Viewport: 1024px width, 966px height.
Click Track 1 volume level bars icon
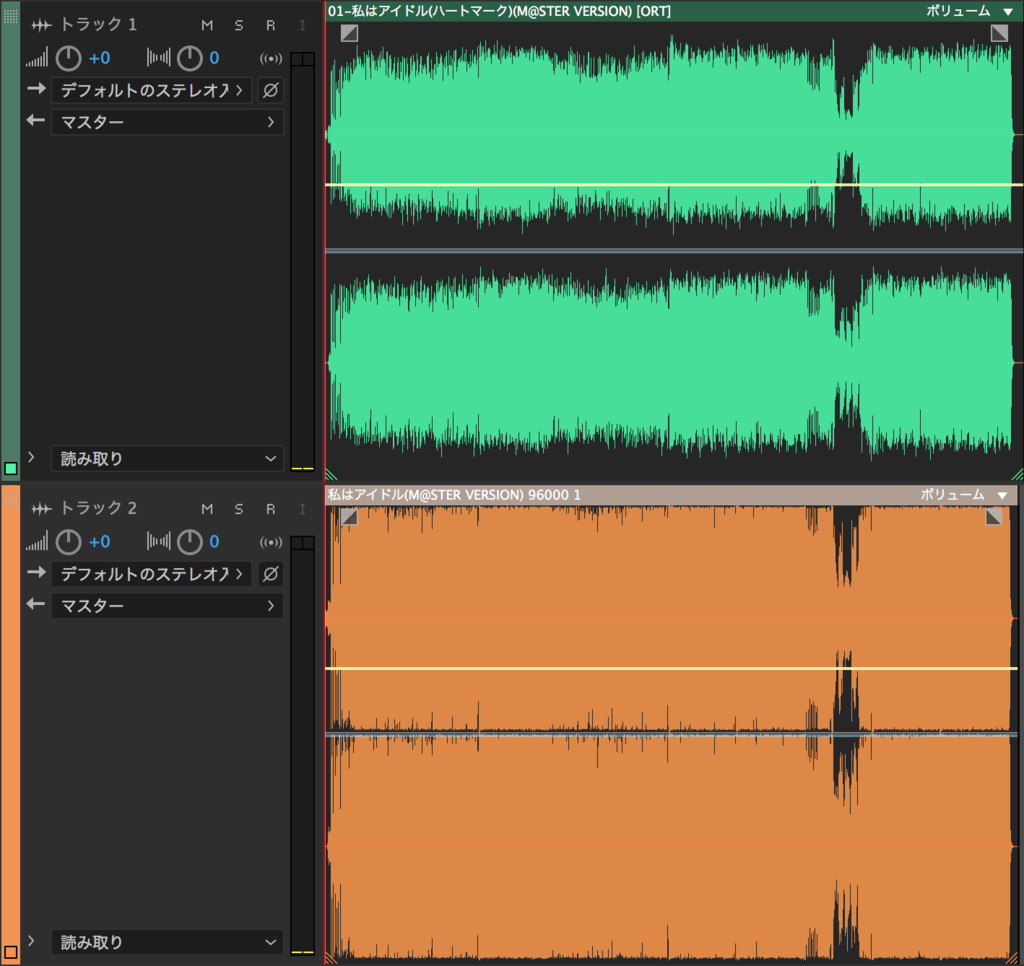pyautogui.click(x=37, y=58)
